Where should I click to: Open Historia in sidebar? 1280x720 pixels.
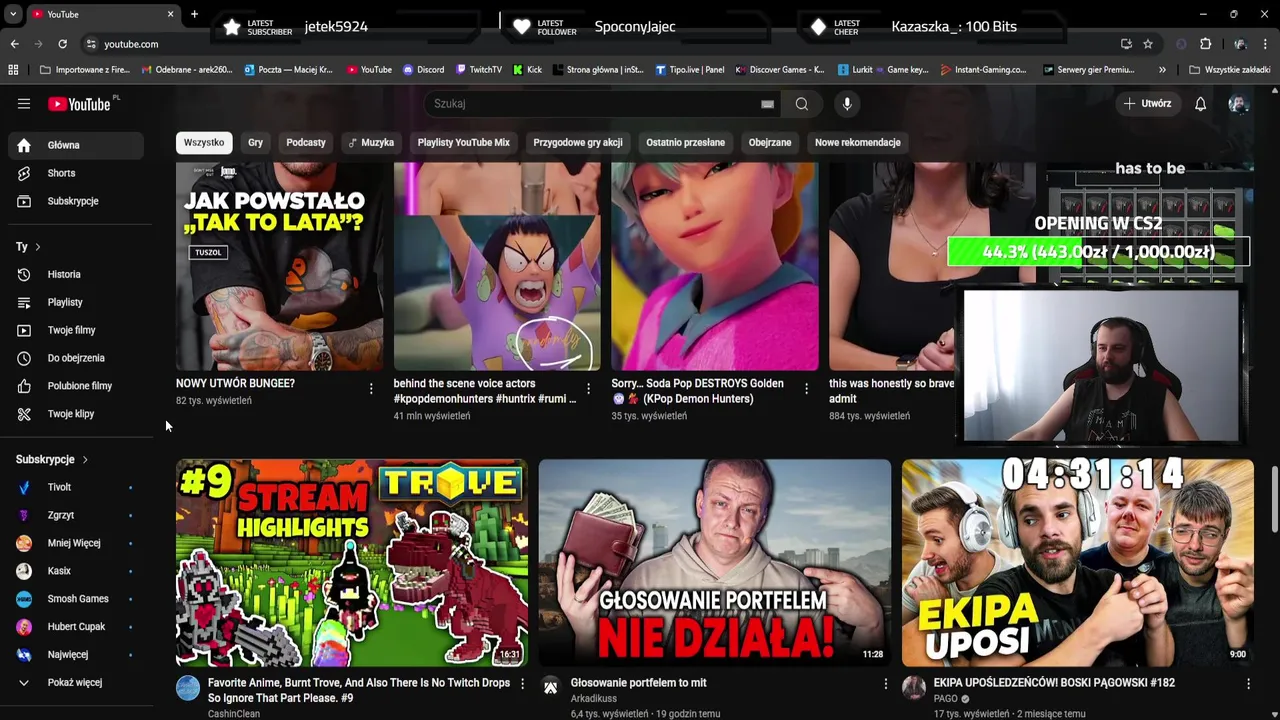point(76,274)
